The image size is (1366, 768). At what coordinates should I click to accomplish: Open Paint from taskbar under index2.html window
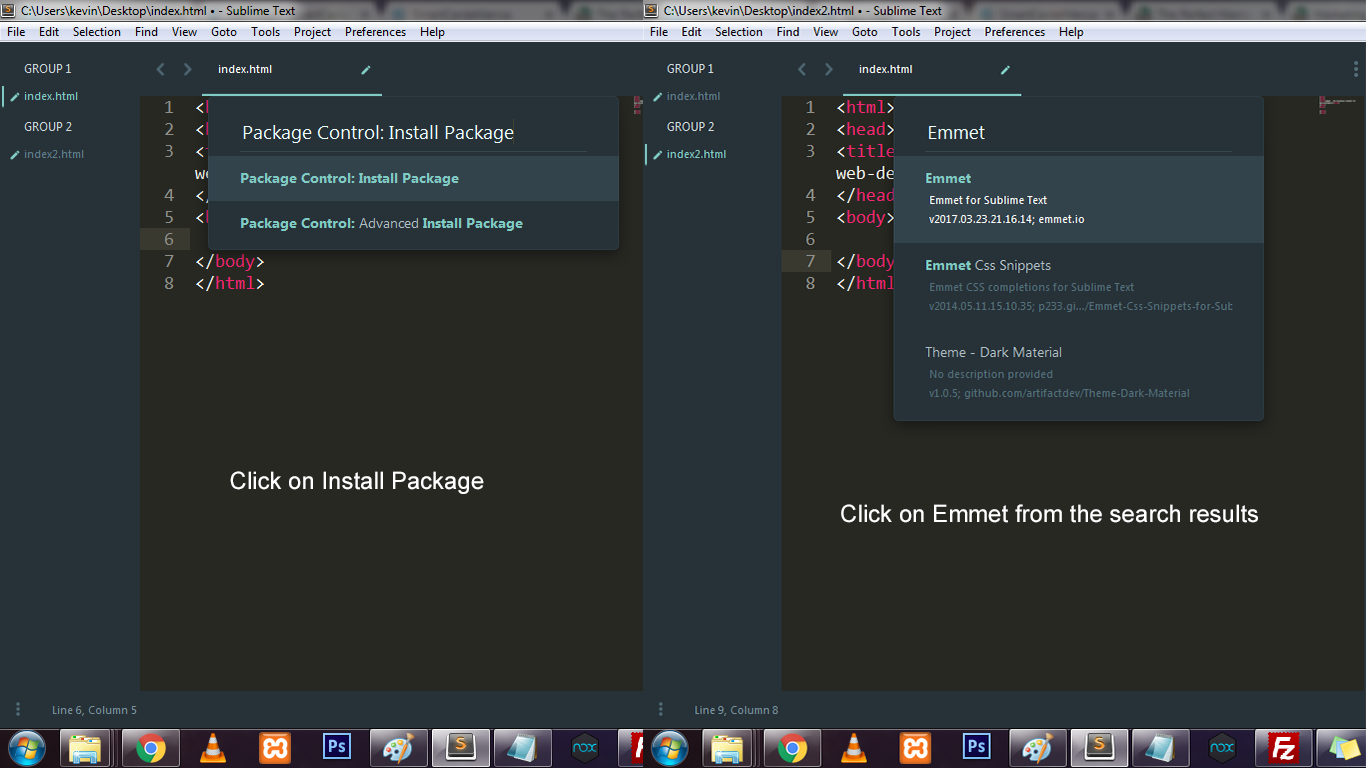[1038, 747]
